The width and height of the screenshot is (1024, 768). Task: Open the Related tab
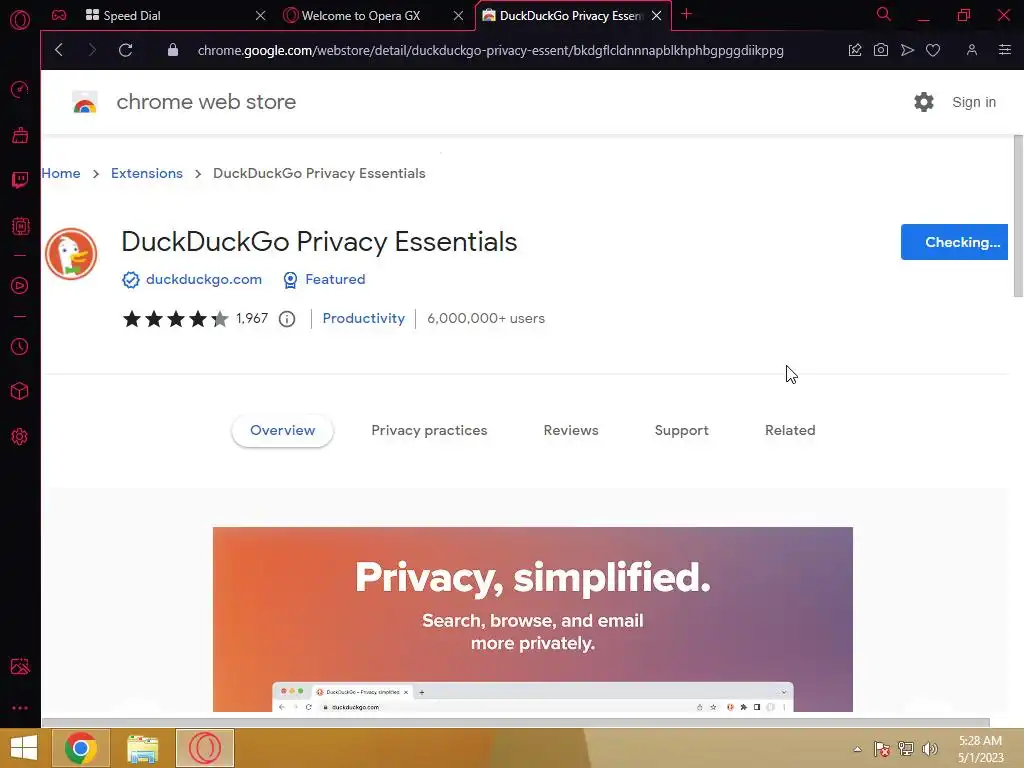790,430
